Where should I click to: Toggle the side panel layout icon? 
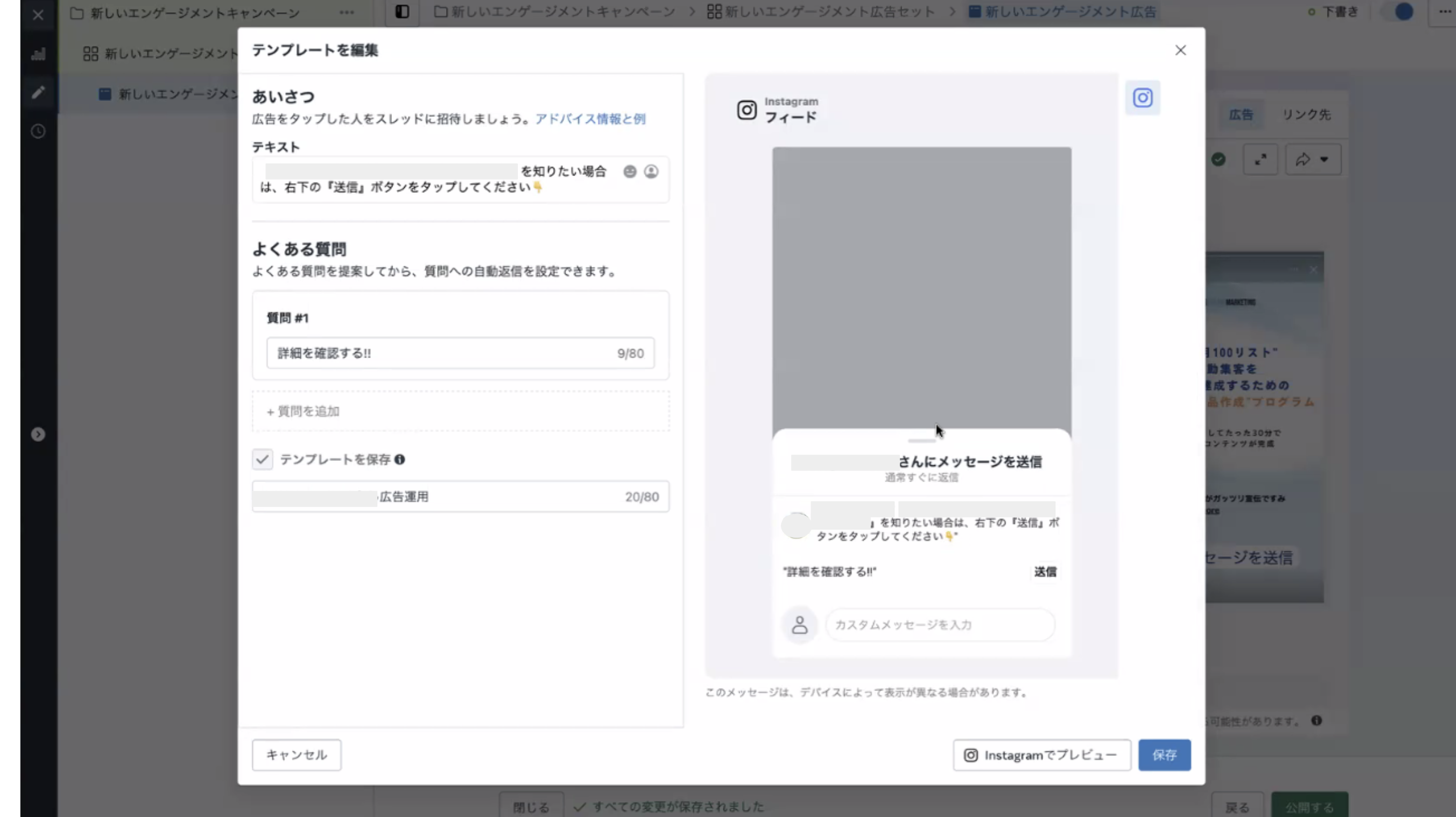click(402, 12)
